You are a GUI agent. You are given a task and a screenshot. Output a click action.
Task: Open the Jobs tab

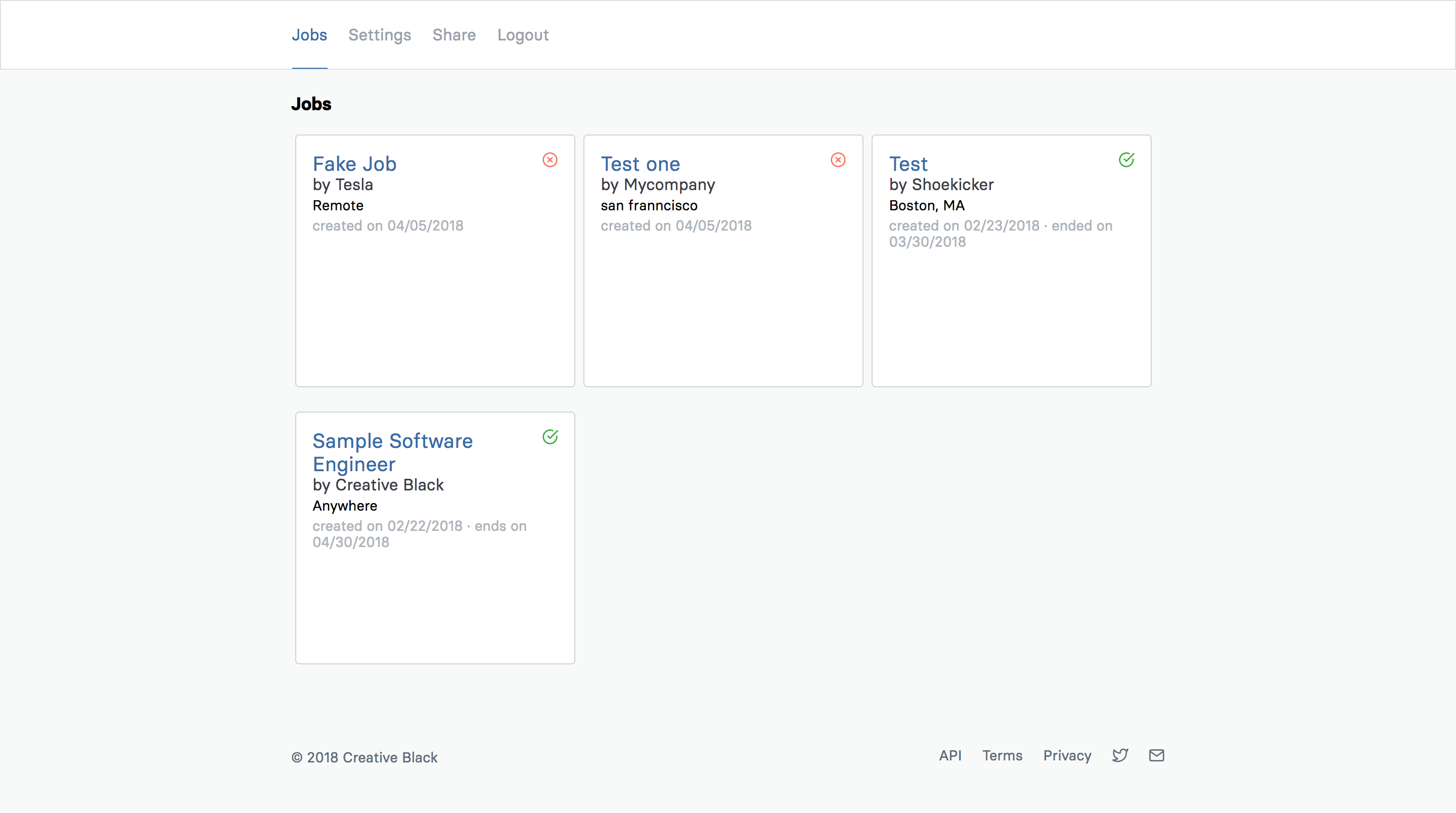309,35
